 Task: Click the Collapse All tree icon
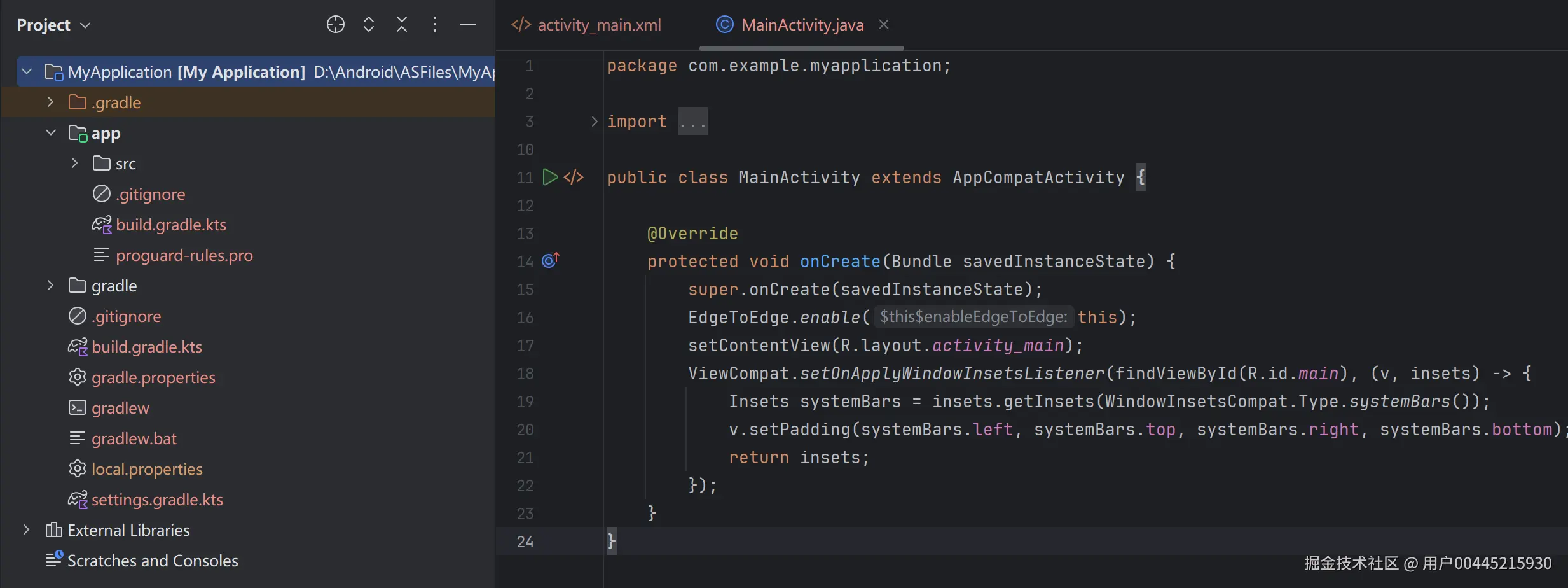point(402,25)
